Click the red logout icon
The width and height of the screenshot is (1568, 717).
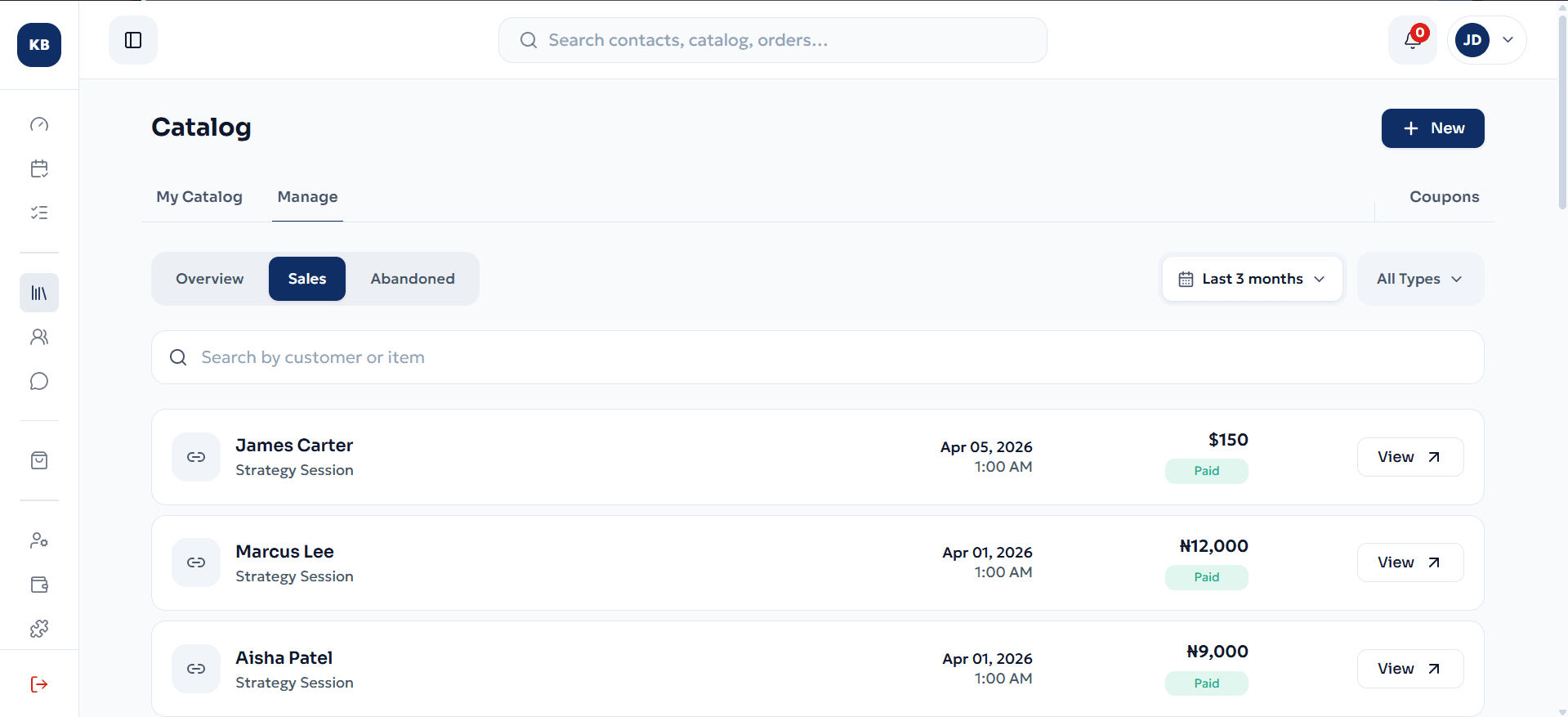39,684
